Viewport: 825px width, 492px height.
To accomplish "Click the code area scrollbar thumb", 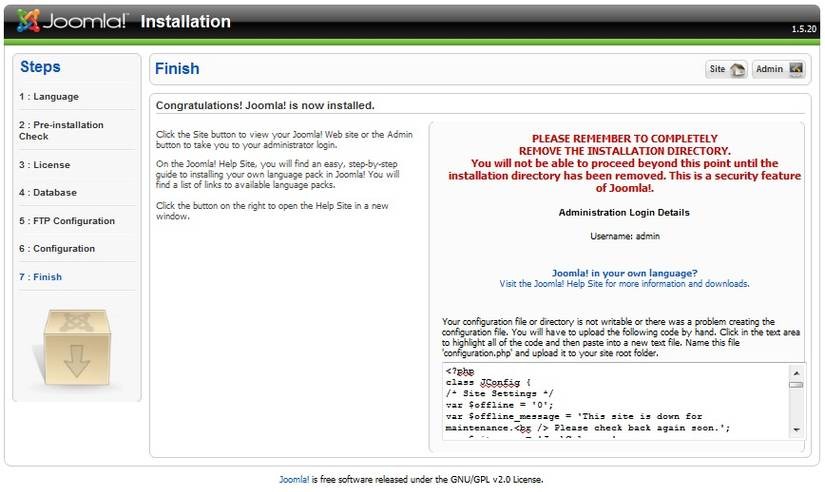I will pyautogui.click(x=797, y=385).
